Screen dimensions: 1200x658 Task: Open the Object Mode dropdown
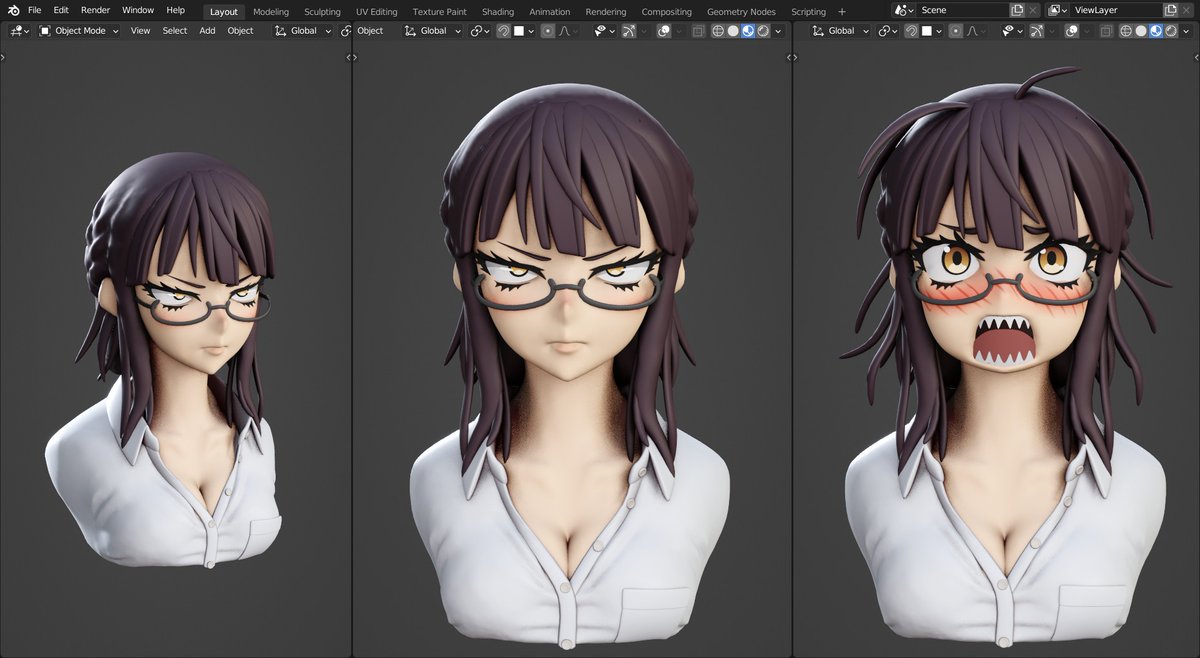pyautogui.click(x=79, y=31)
